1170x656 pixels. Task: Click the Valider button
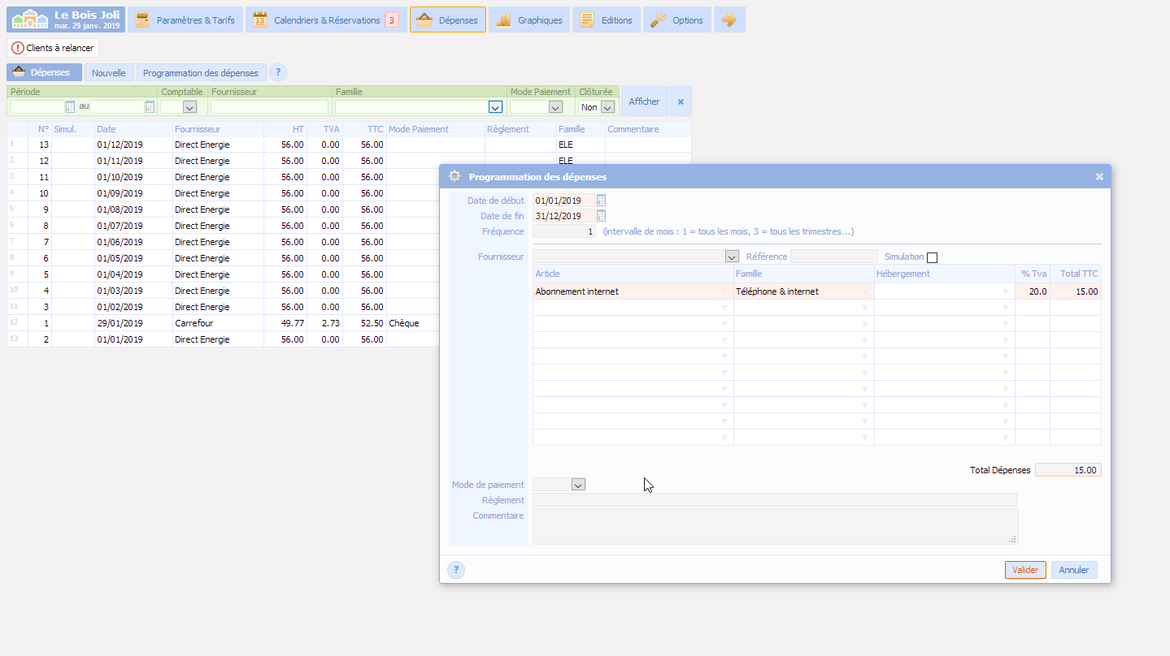1025,570
